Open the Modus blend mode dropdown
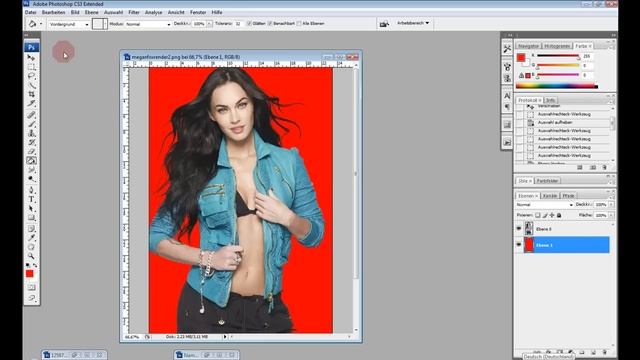640x360 pixels. (x=148, y=24)
